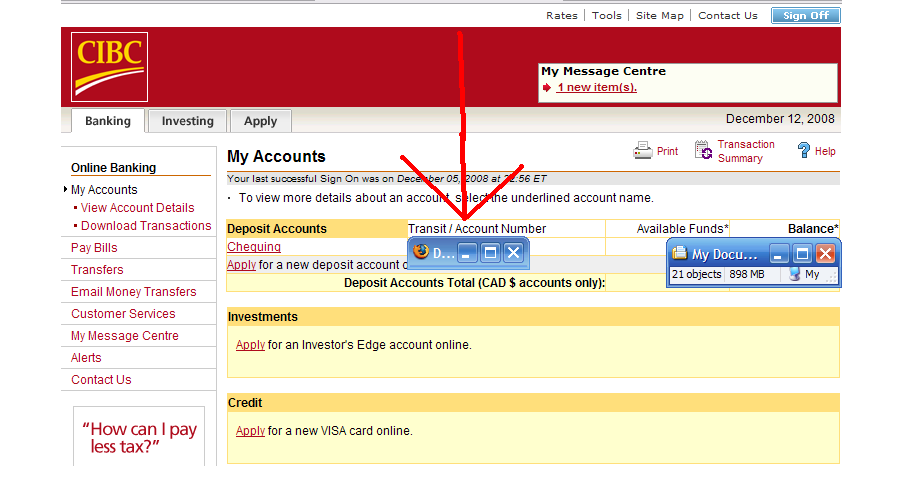
Task: Maximize the small Firefox window
Action: pos(491,253)
